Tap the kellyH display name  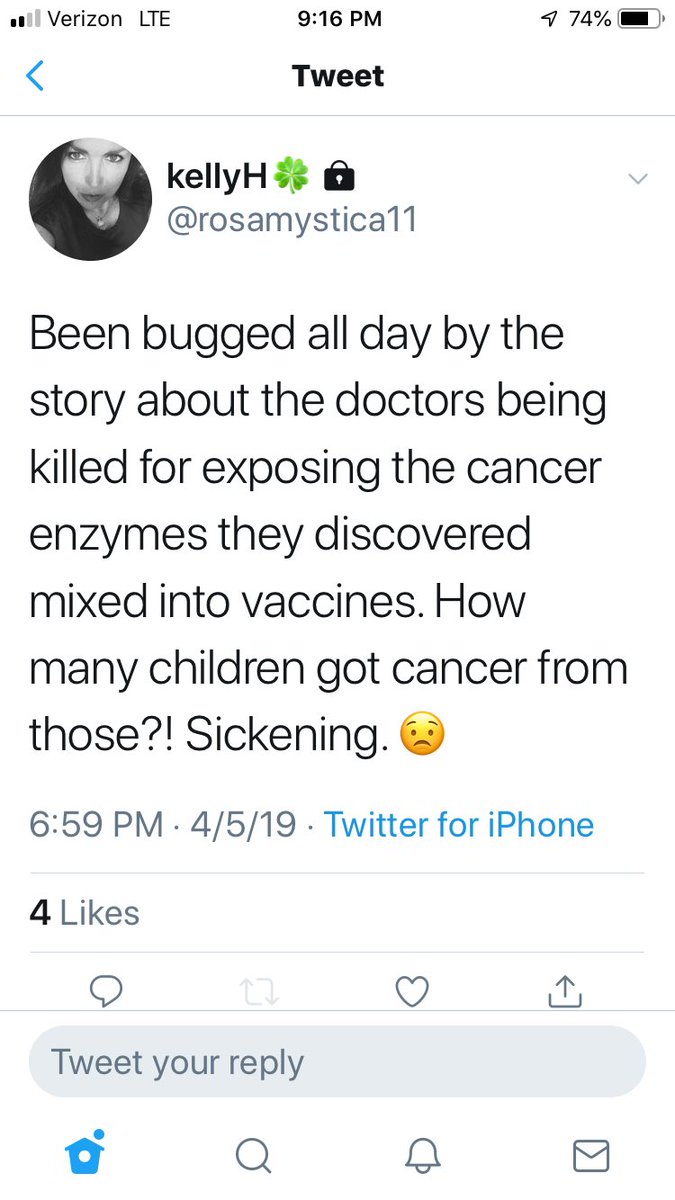coord(217,177)
